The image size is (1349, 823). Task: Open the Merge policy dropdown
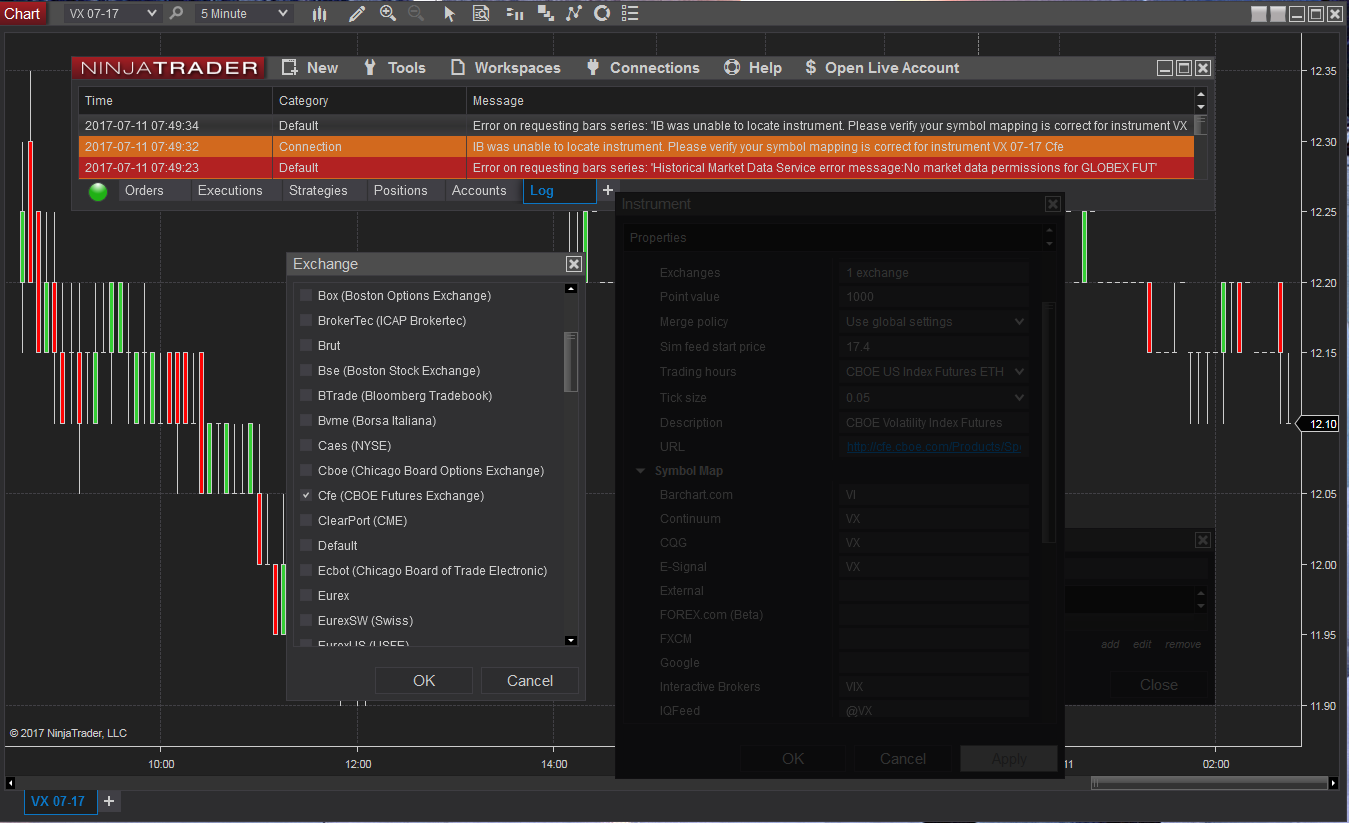click(x=934, y=322)
